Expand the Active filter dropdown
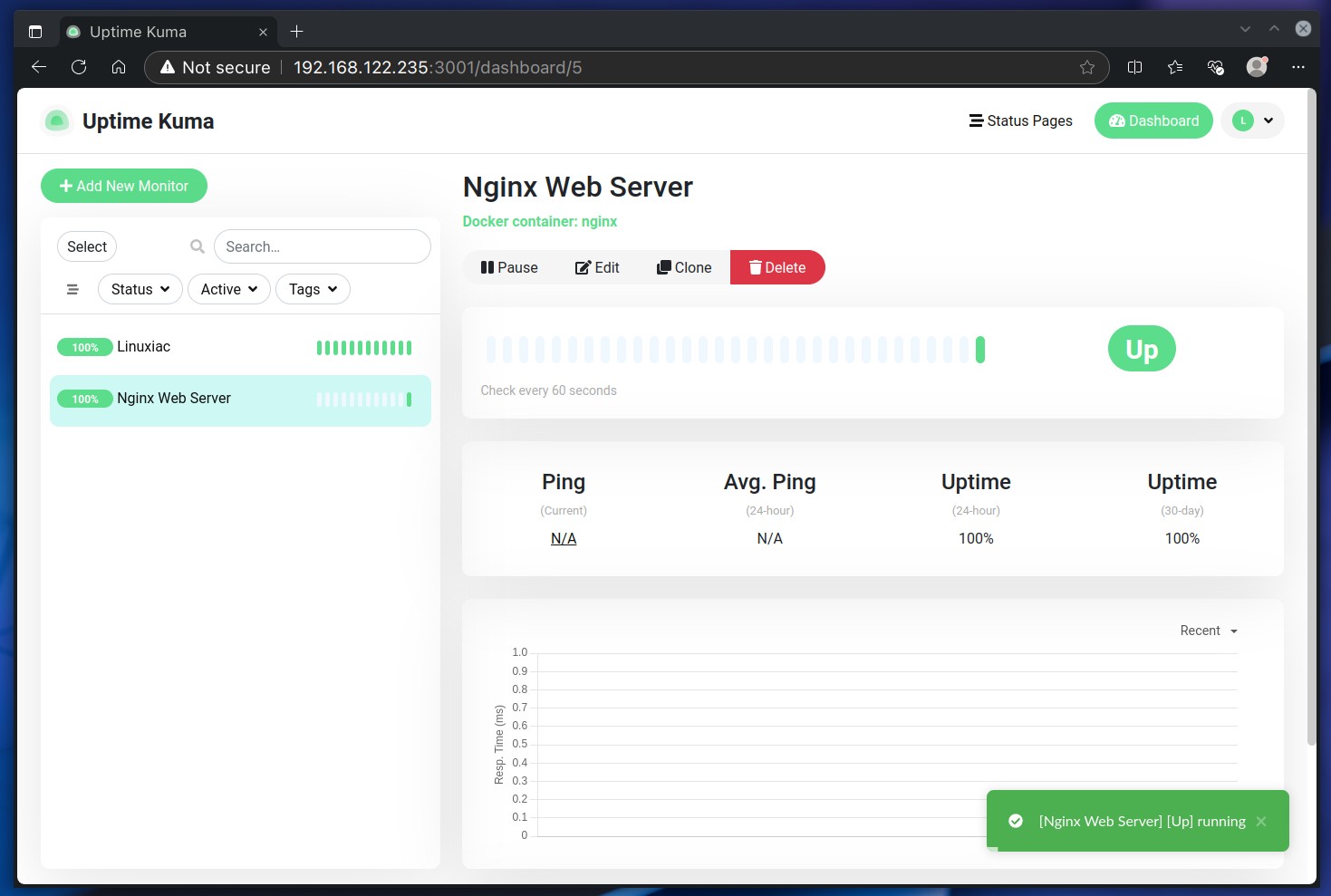The image size is (1331, 896). click(x=229, y=289)
